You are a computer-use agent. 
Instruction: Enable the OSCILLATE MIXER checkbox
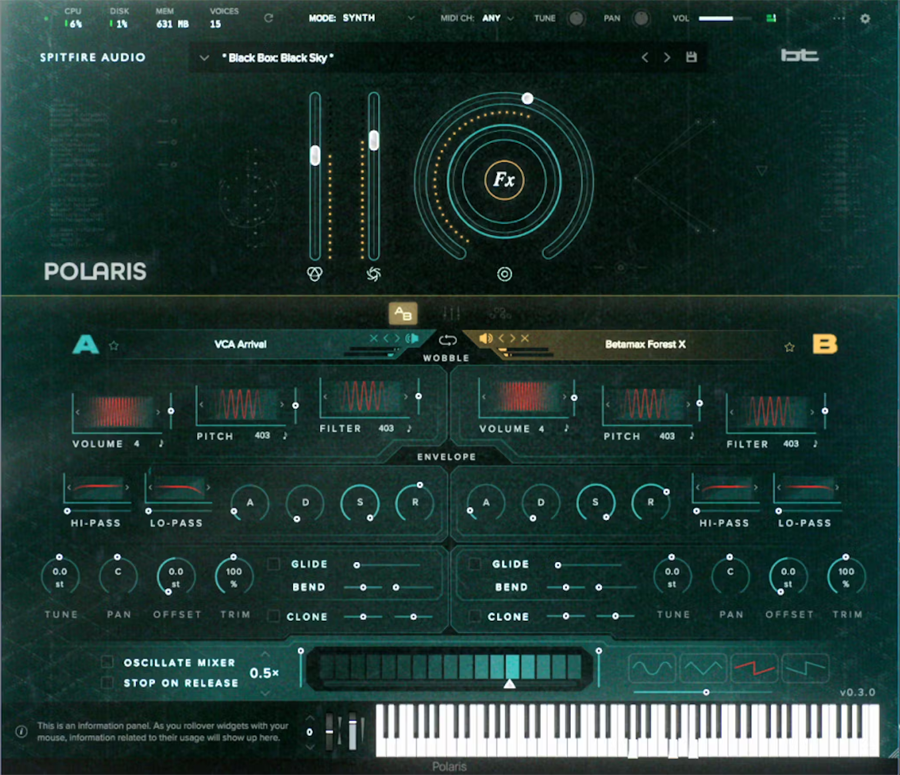pyautogui.click(x=107, y=662)
